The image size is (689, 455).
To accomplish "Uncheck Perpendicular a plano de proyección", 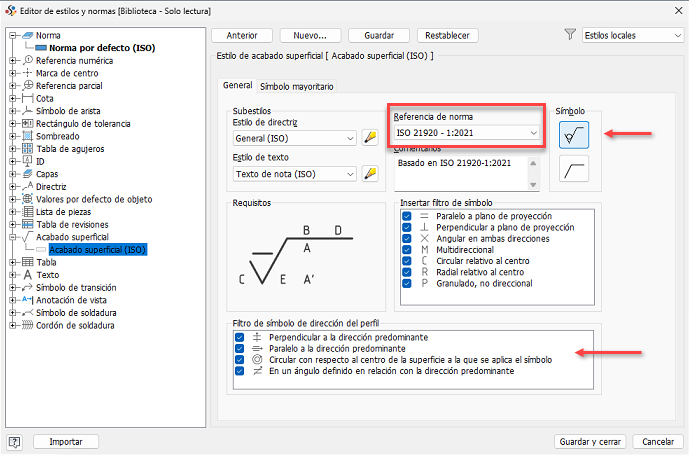I will [x=407, y=227].
